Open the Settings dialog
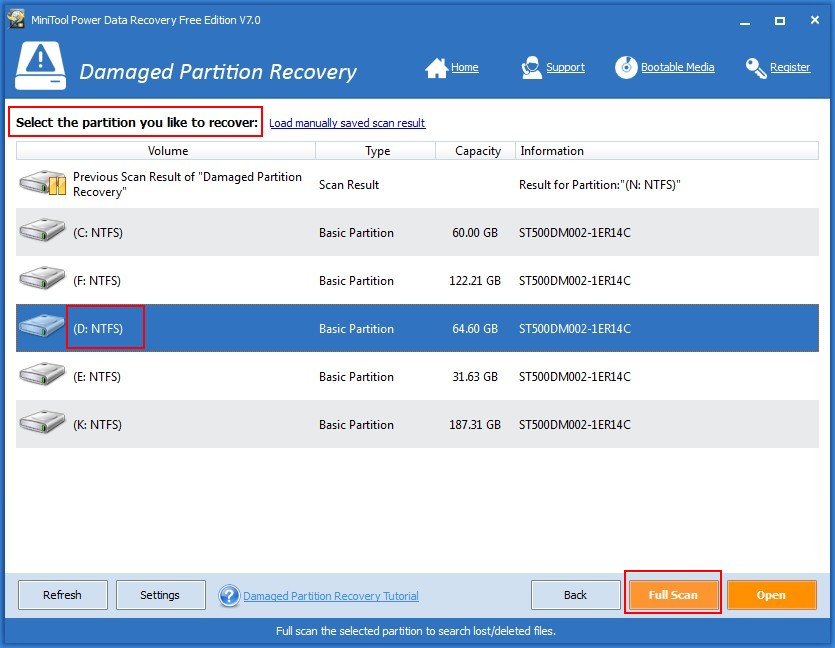Screen dimensions: 835x648 pyautogui.click(x=160, y=594)
